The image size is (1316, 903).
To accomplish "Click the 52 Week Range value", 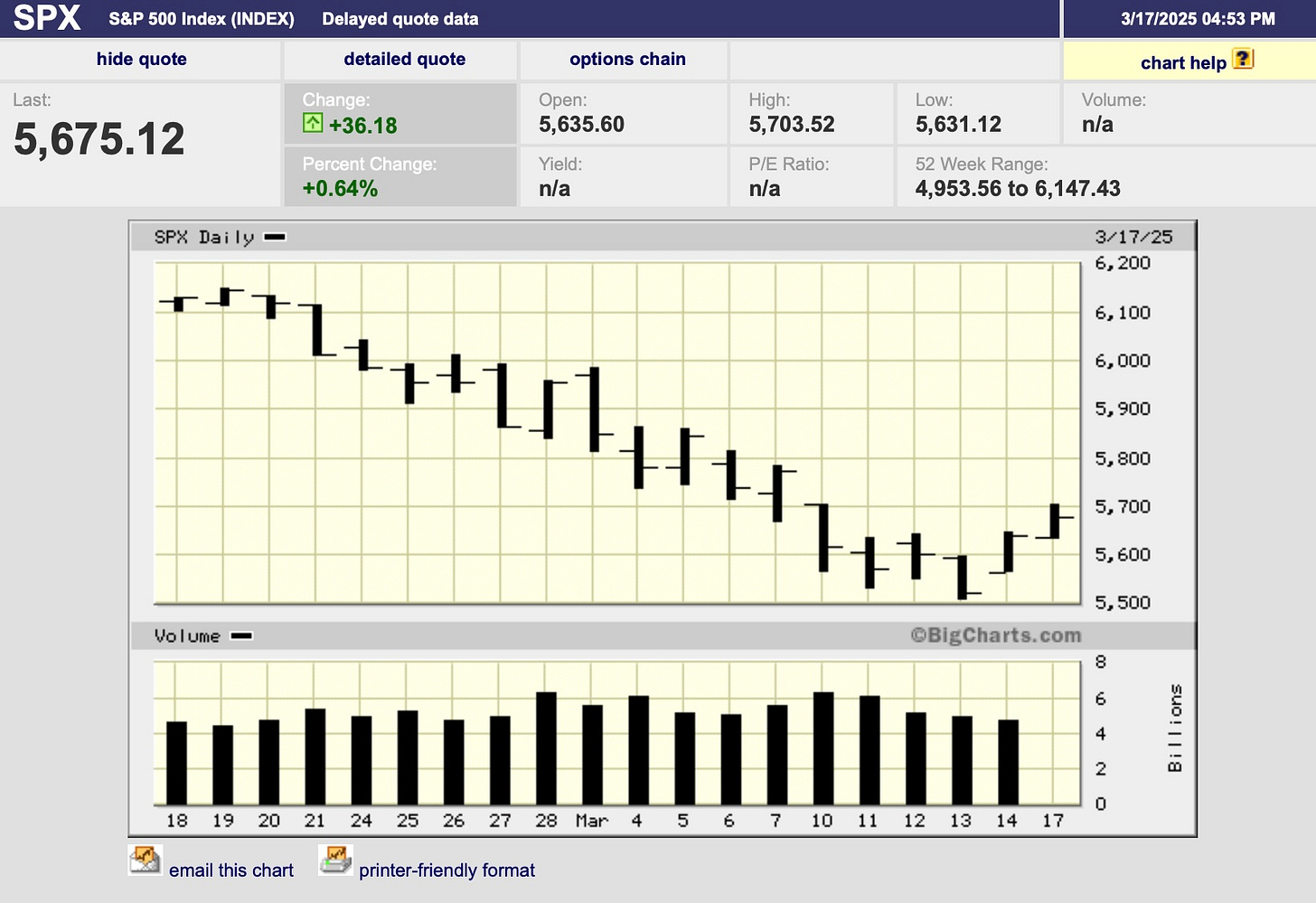I will [1017, 188].
